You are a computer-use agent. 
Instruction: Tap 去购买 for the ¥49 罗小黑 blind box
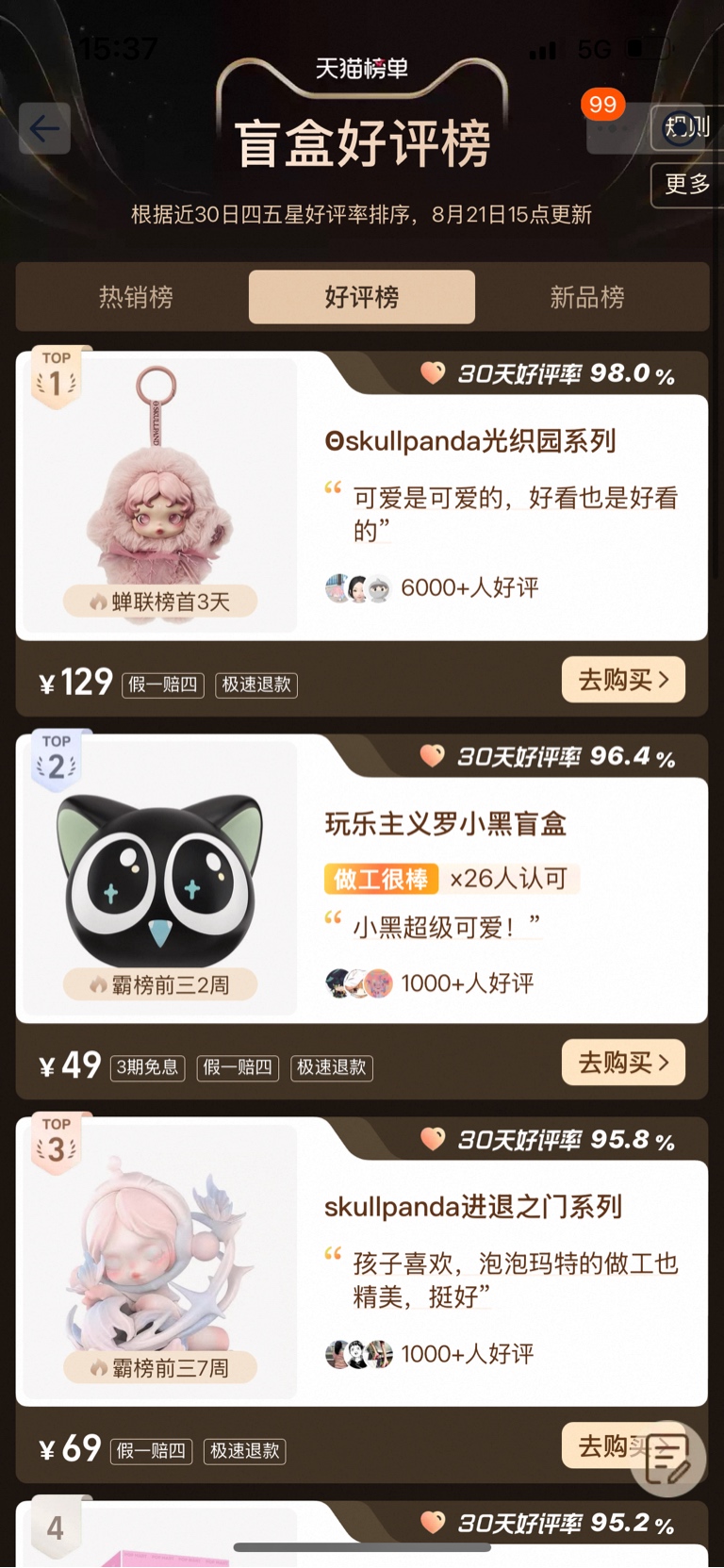tap(623, 1062)
